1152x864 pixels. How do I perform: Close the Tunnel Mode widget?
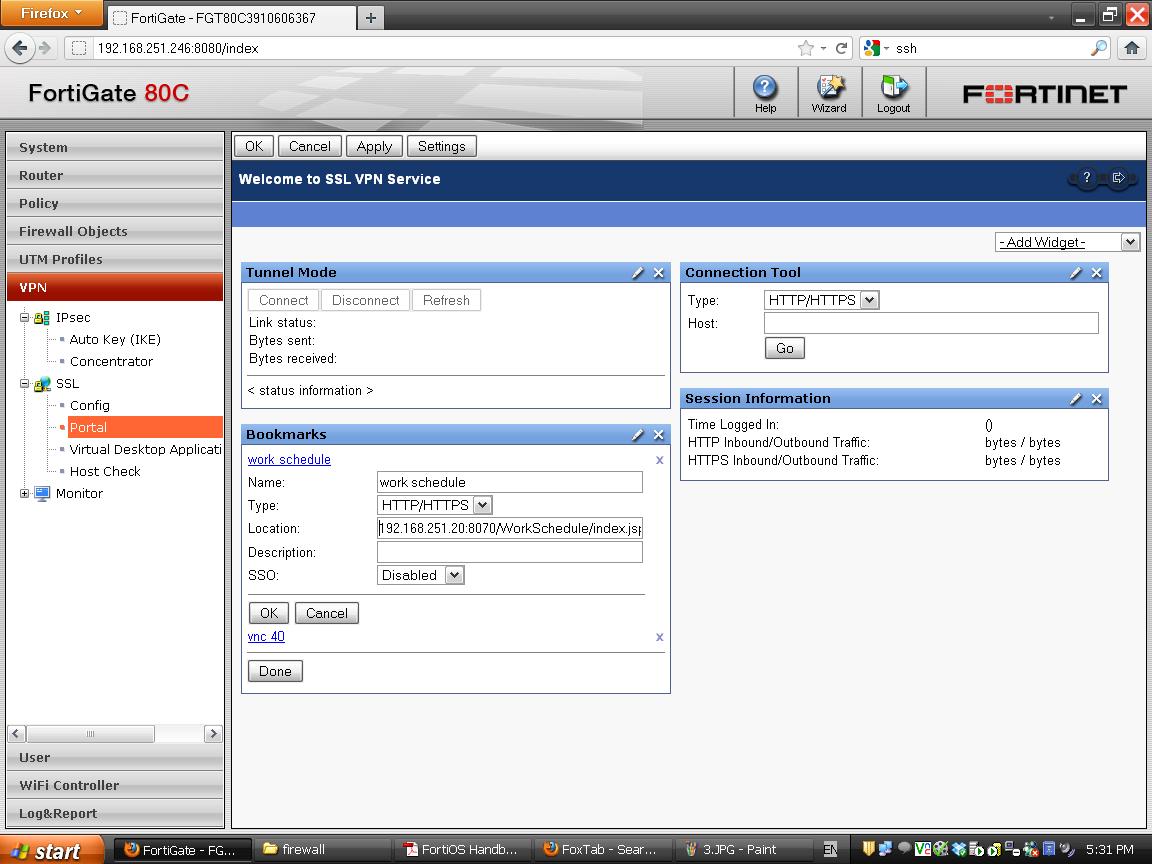(x=659, y=273)
